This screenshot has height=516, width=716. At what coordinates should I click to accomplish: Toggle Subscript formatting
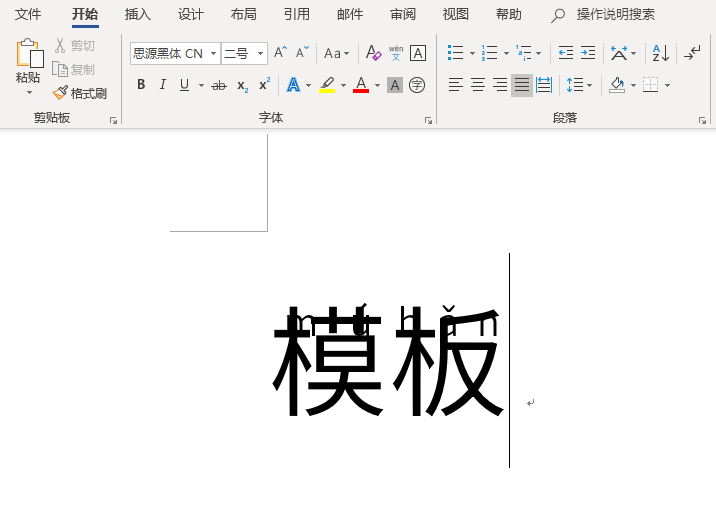(242, 85)
